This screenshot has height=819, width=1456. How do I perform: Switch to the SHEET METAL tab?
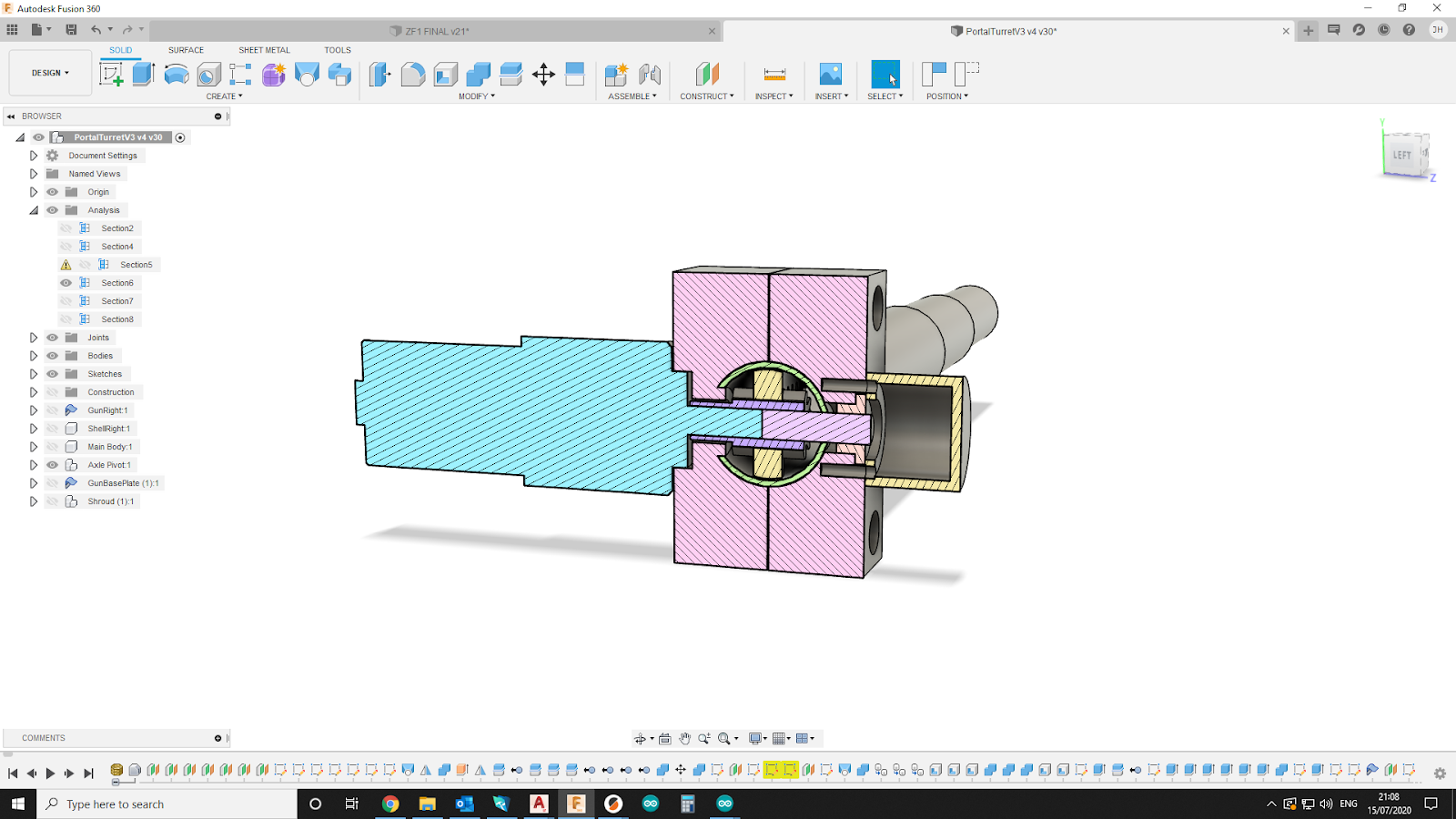(264, 50)
